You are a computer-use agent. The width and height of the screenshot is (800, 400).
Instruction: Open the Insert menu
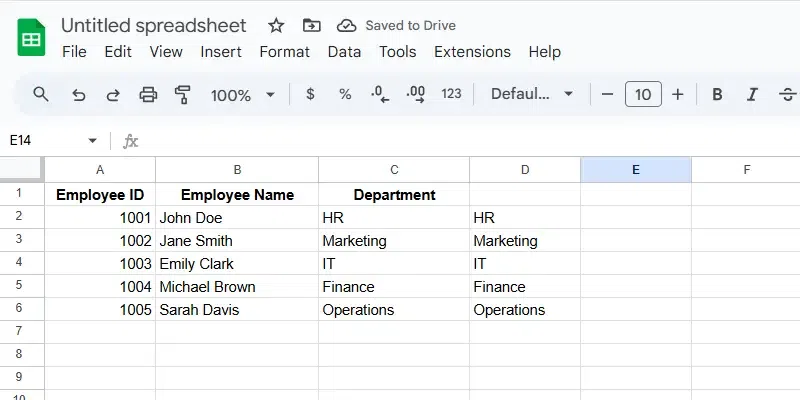[221, 52]
